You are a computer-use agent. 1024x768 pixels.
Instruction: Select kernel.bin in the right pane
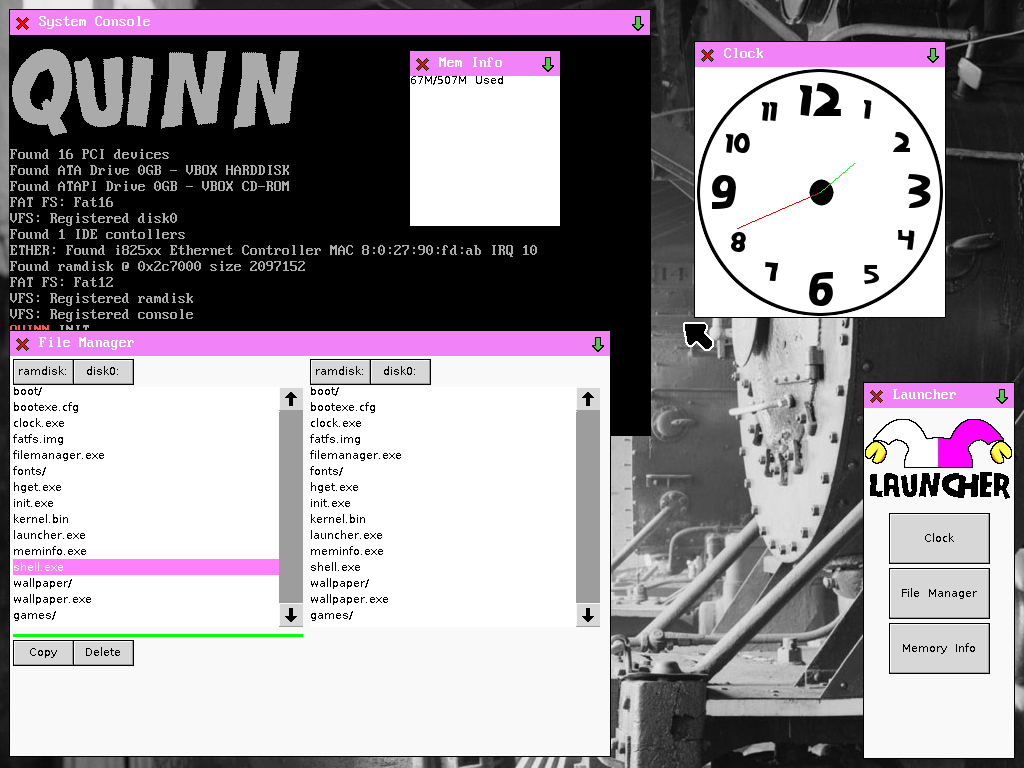pyautogui.click(x=443, y=519)
